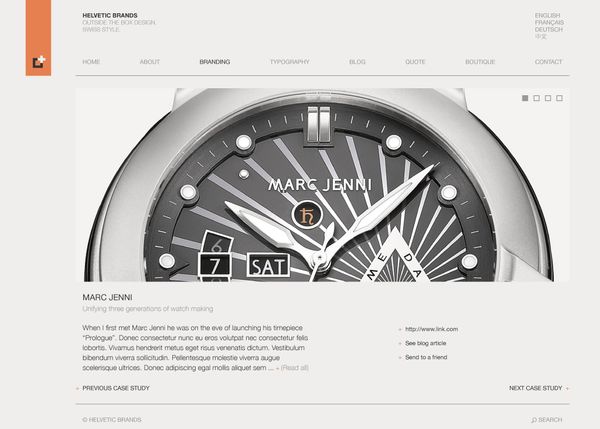Open the http://www.link.com link
This screenshot has height=429, width=600.
pyautogui.click(x=431, y=329)
